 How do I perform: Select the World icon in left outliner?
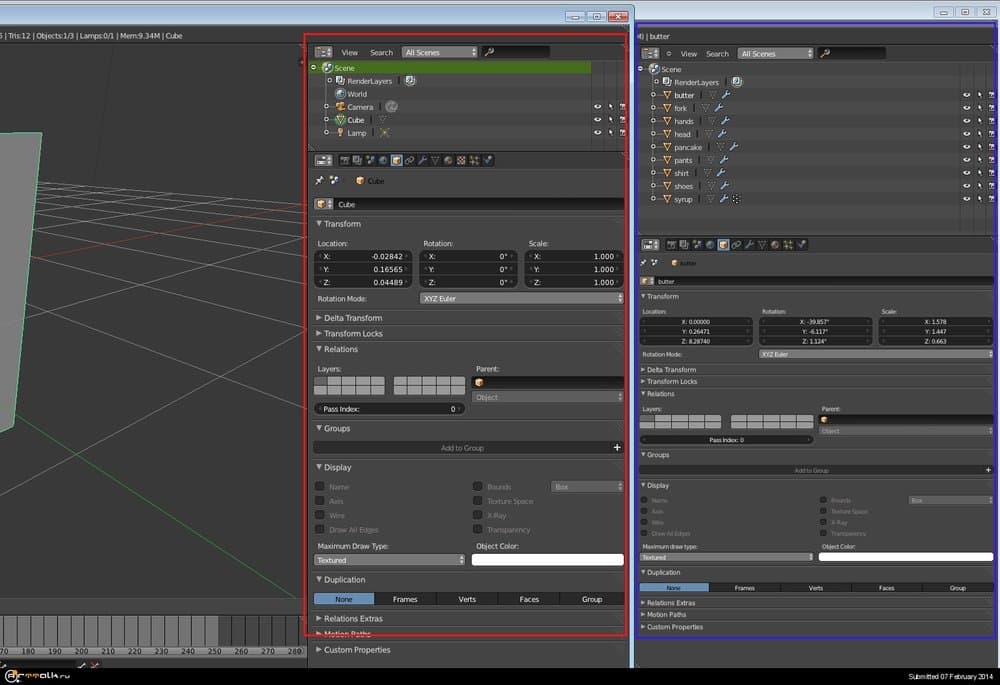(x=340, y=94)
